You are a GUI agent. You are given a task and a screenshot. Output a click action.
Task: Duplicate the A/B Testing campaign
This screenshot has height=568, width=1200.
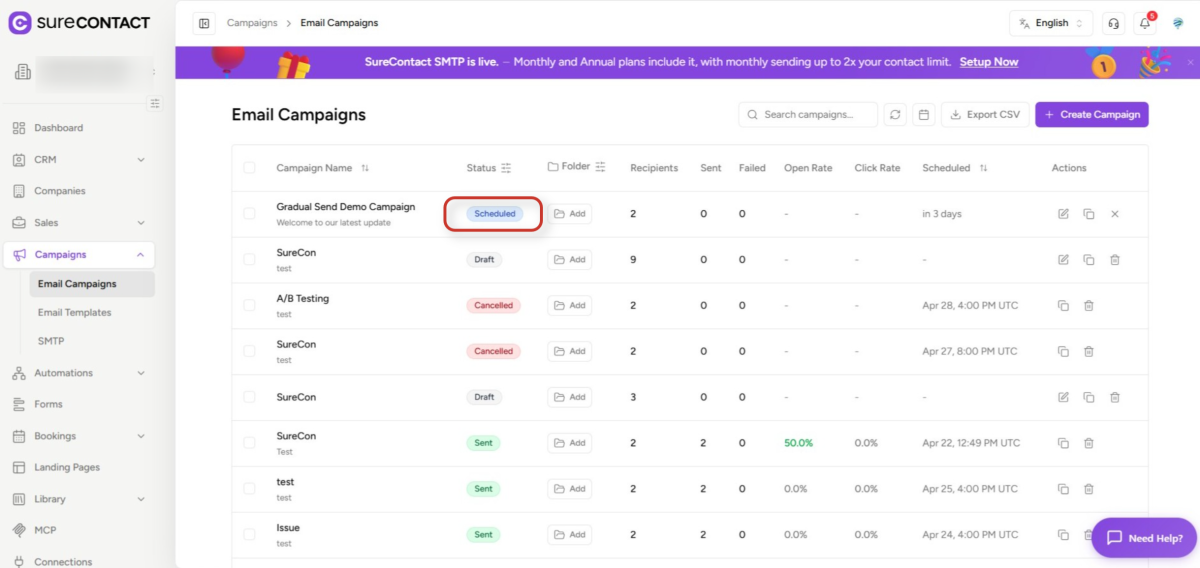click(1063, 306)
